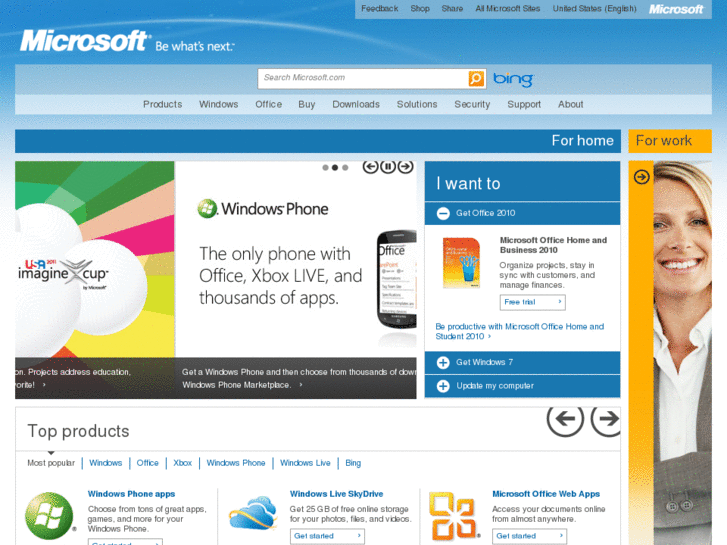Open the Windows nav menu
This screenshot has height=545, width=727.
click(x=219, y=104)
